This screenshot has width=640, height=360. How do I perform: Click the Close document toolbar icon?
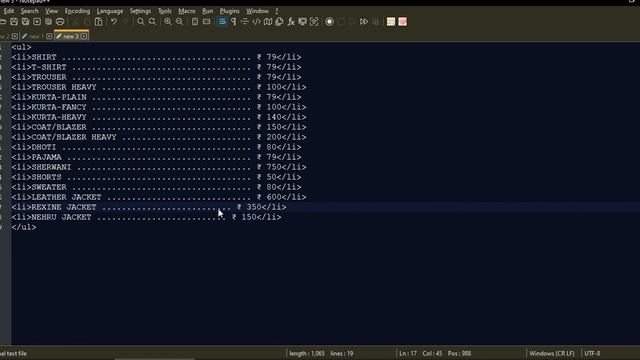37,22
